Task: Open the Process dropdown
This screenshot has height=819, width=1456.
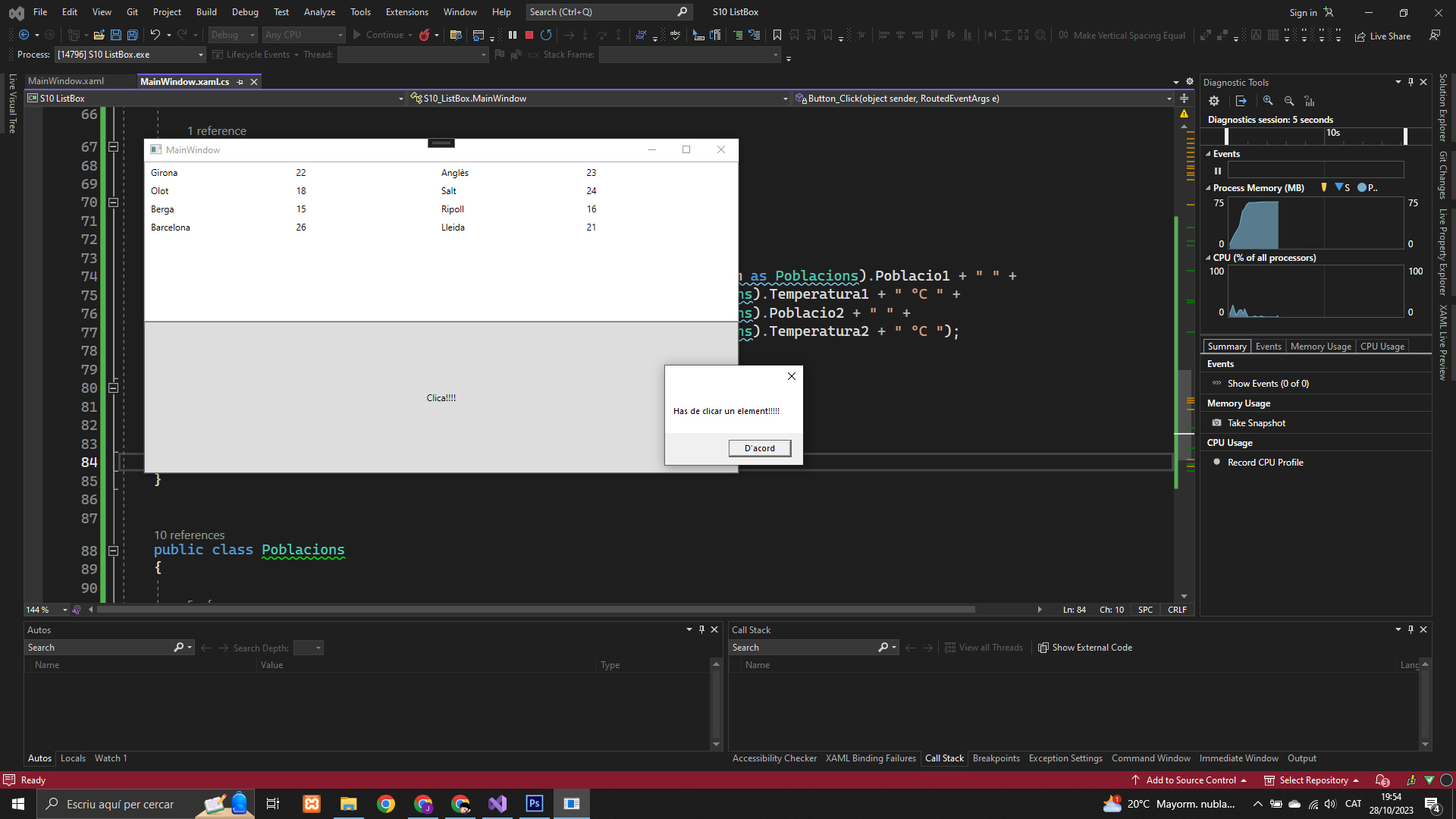Action: click(x=201, y=55)
